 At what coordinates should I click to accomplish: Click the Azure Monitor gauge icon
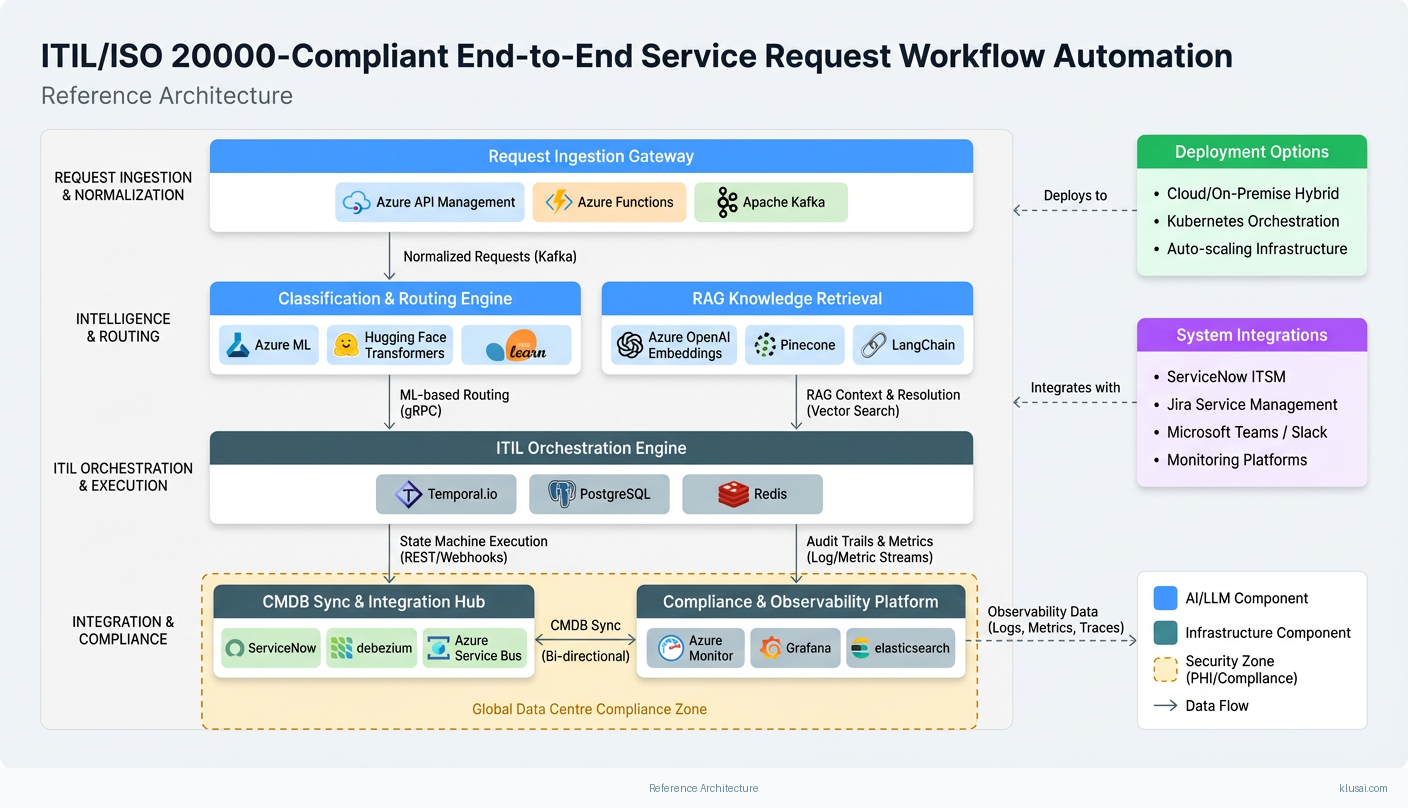pyautogui.click(x=670, y=648)
